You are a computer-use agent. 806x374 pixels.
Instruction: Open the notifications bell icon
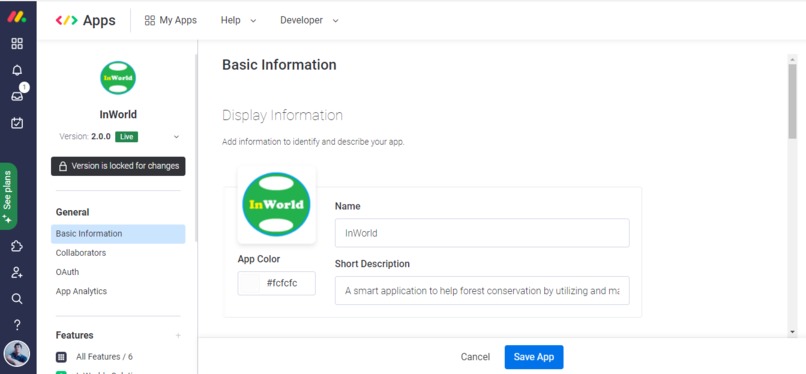point(17,70)
